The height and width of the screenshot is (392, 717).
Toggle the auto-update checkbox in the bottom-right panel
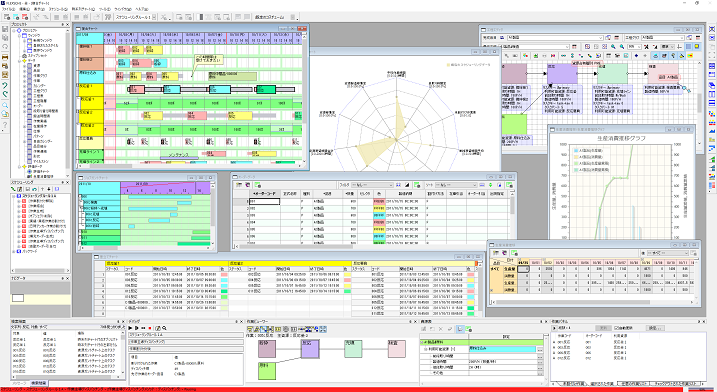pyautogui.click(x=616, y=328)
